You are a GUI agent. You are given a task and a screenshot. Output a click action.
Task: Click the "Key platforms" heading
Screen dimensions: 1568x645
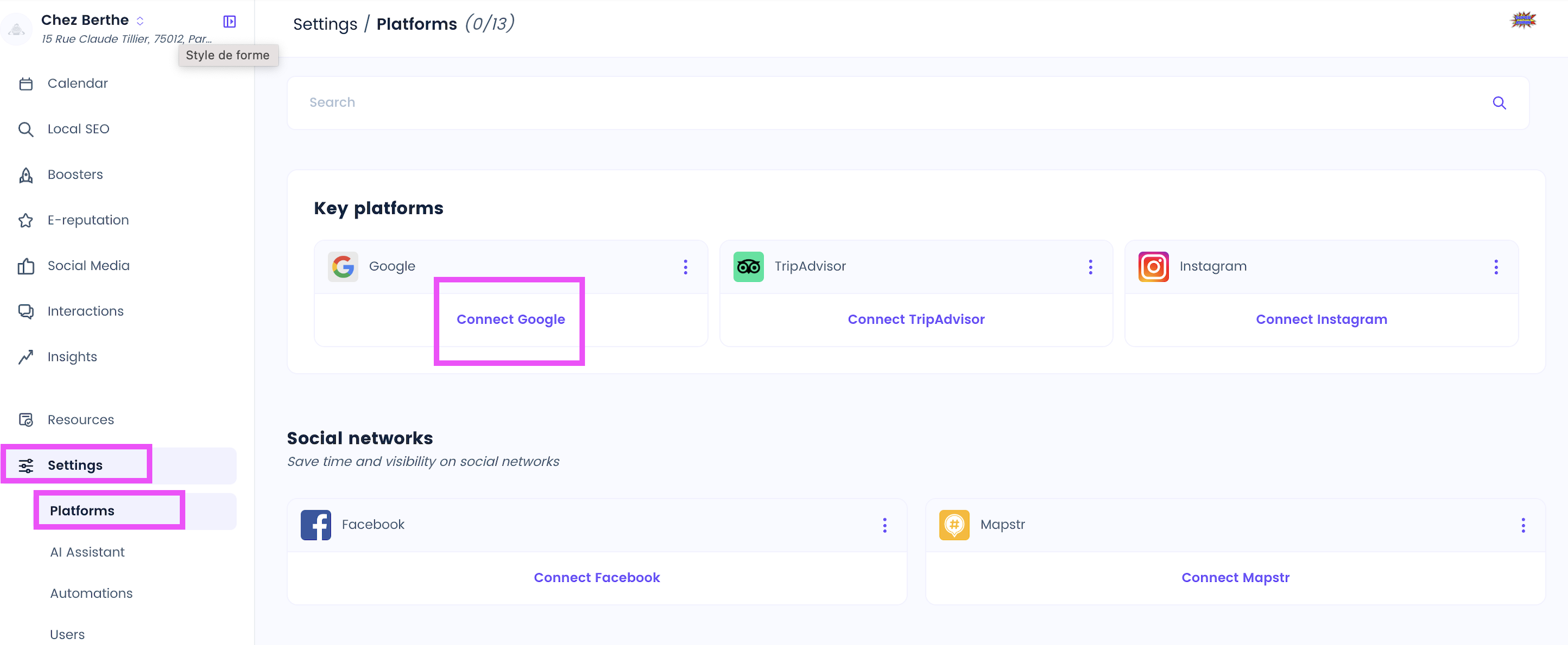378,209
